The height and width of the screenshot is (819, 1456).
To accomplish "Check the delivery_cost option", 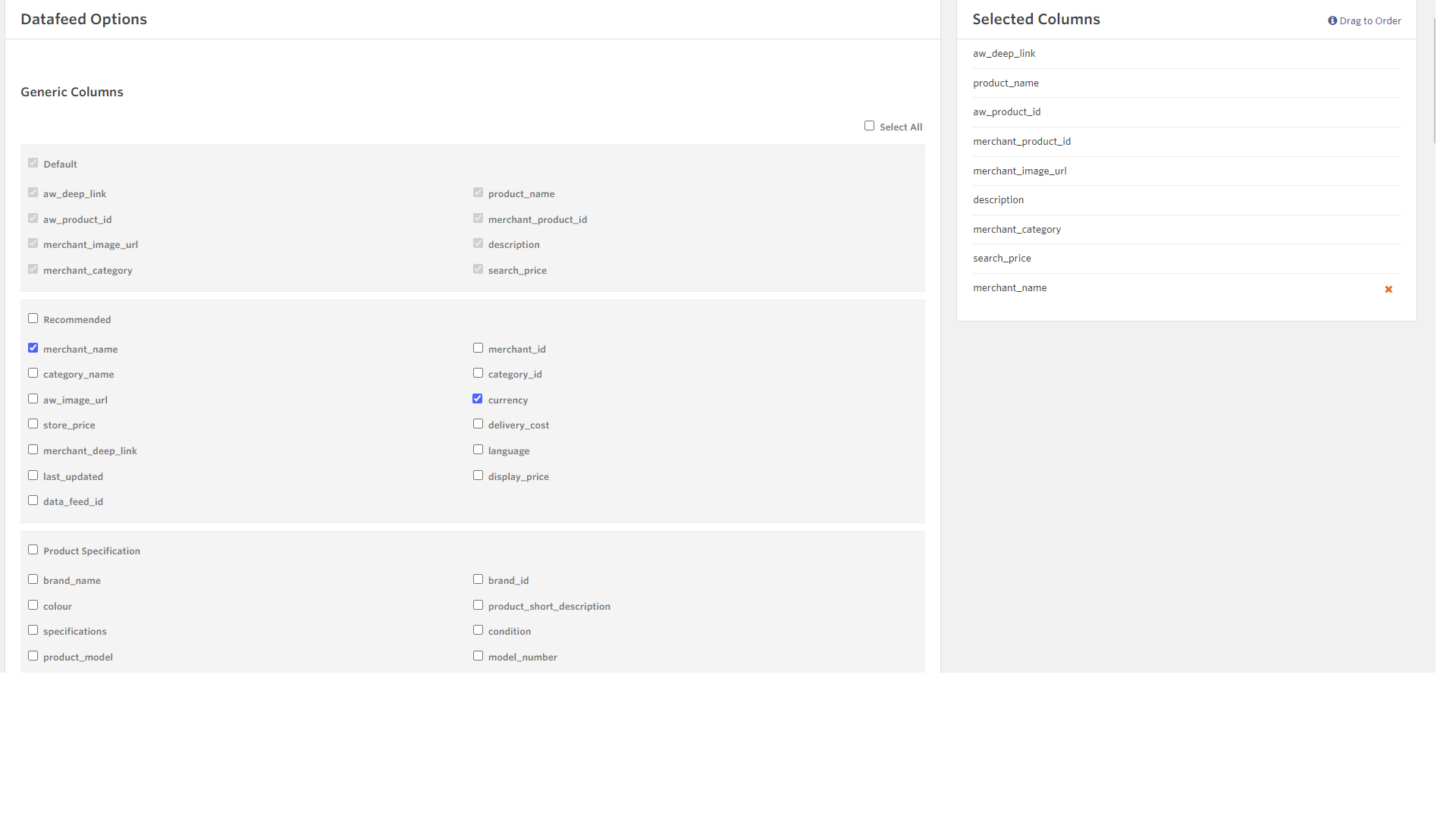I will (x=478, y=424).
